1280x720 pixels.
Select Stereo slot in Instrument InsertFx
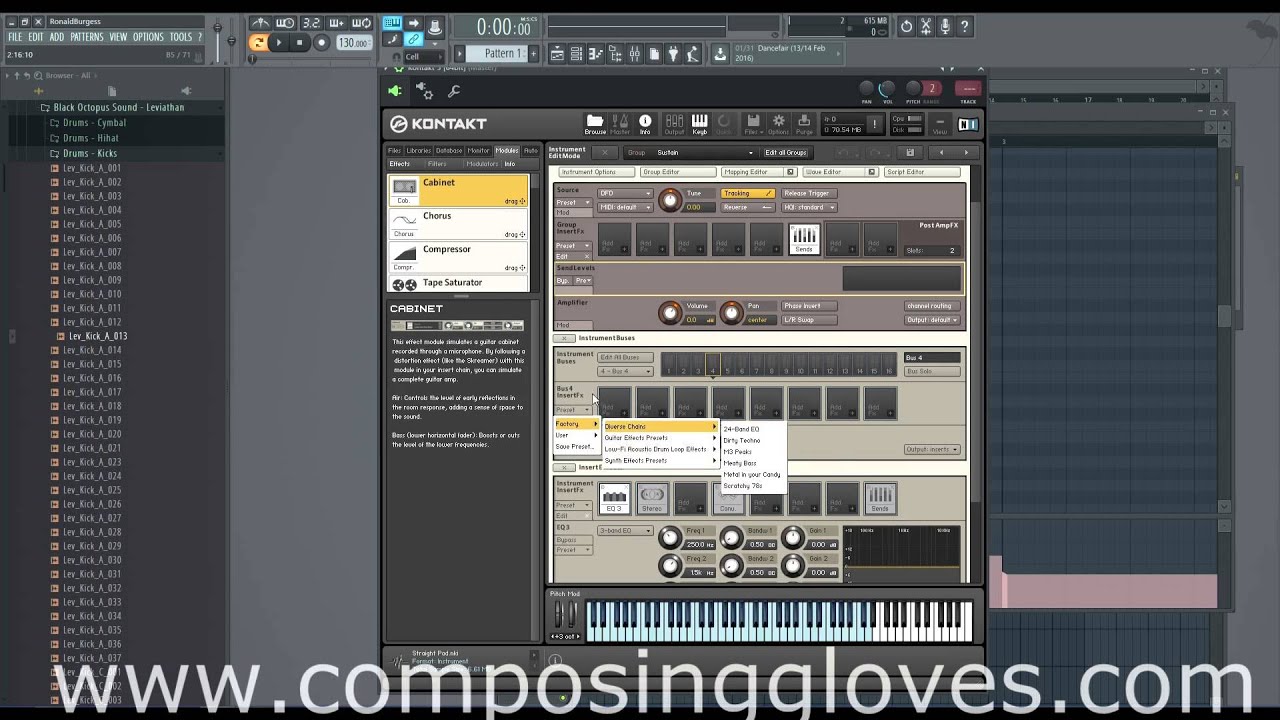coord(652,498)
